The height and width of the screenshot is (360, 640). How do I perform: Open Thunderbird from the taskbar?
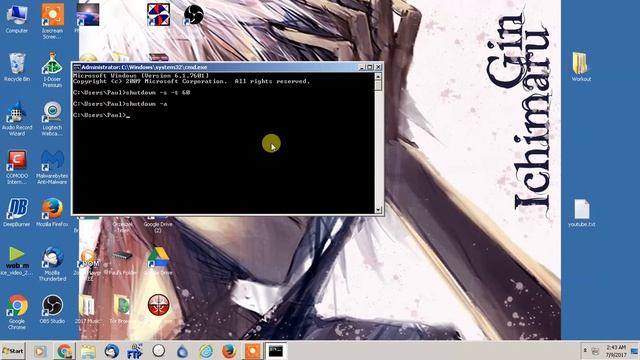pos(111,351)
